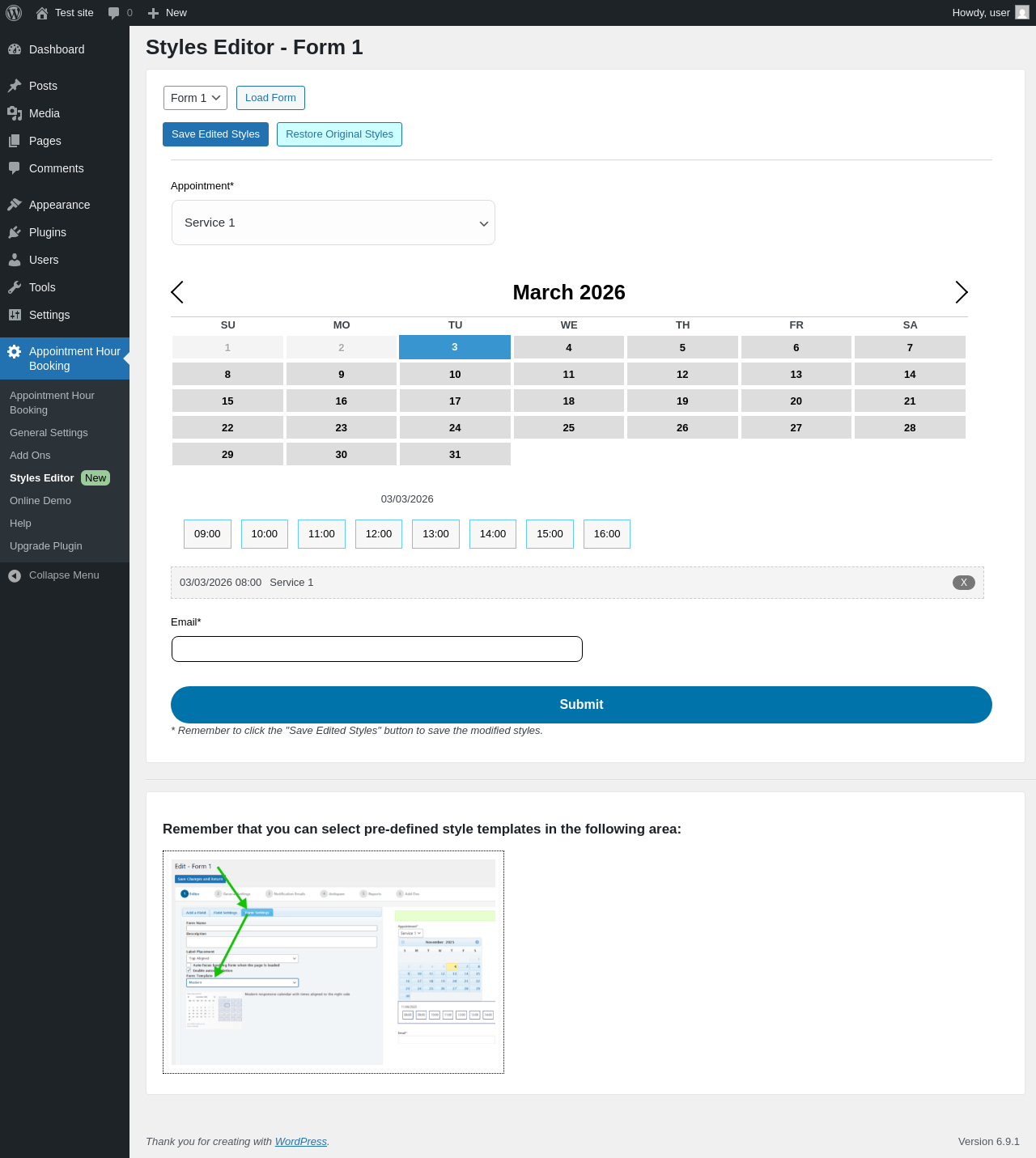
Task: Click the Collapse Menu arrow icon
Action: click(15, 575)
